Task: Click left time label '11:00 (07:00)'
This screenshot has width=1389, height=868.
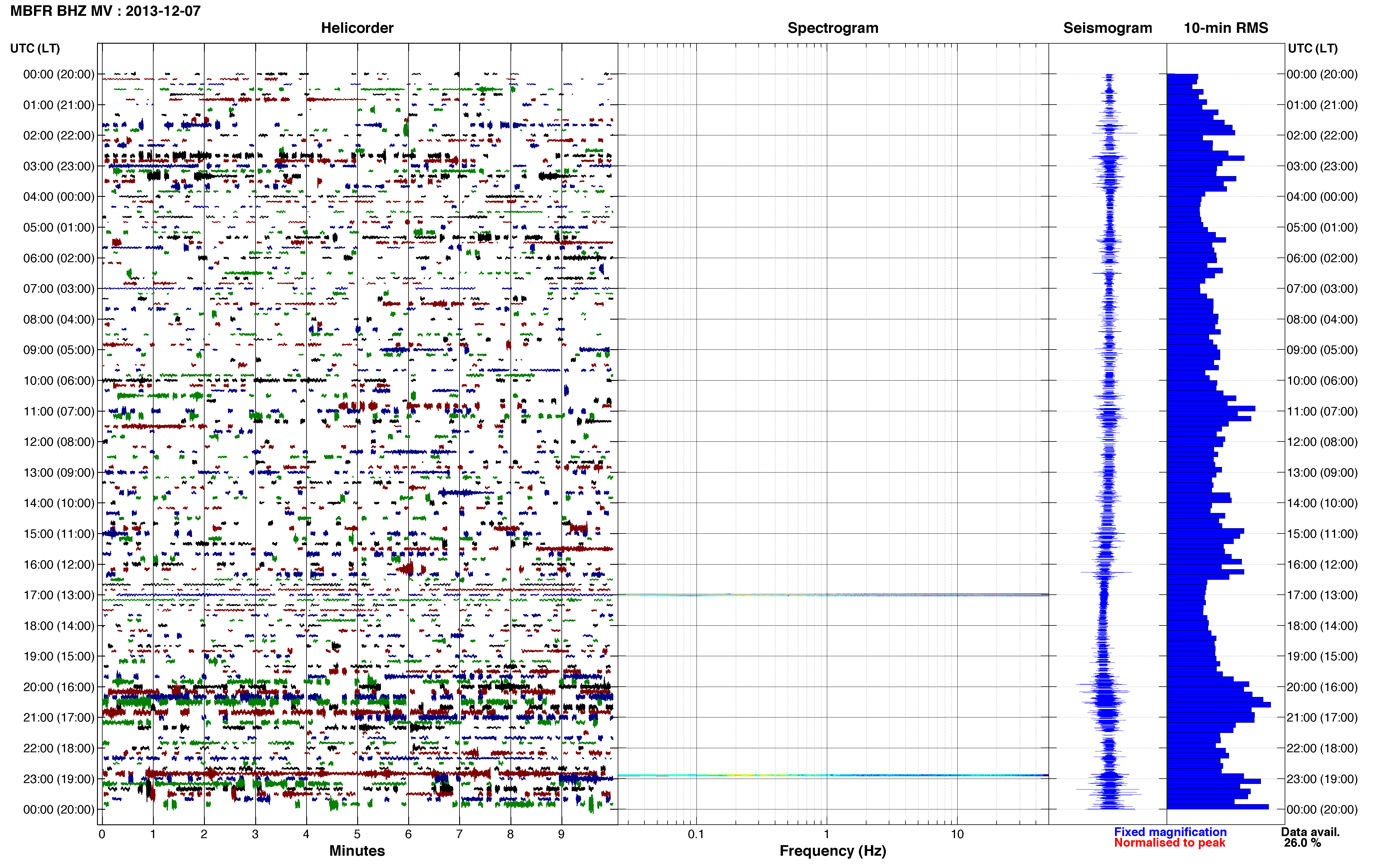Action: tap(59, 412)
